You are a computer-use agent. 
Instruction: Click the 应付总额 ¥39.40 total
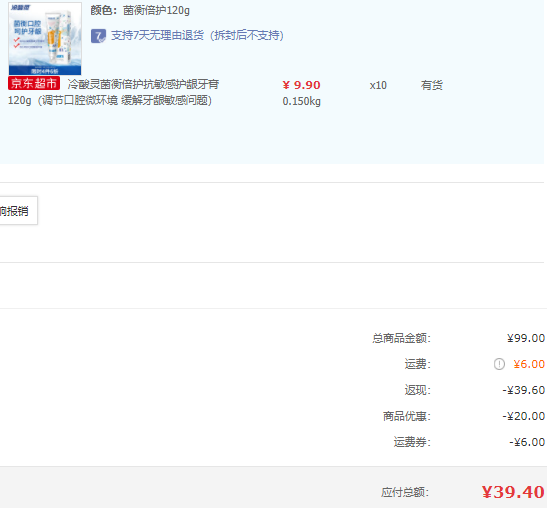(513, 492)
